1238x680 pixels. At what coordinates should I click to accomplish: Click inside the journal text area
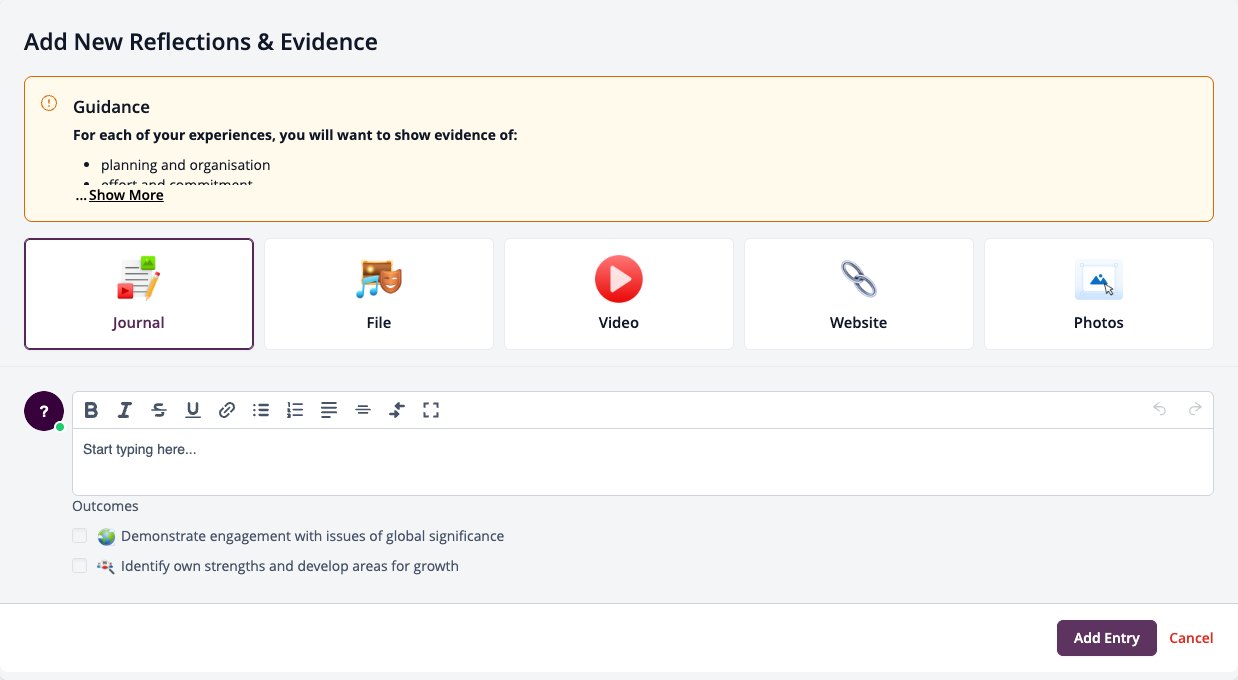(643, 462)
